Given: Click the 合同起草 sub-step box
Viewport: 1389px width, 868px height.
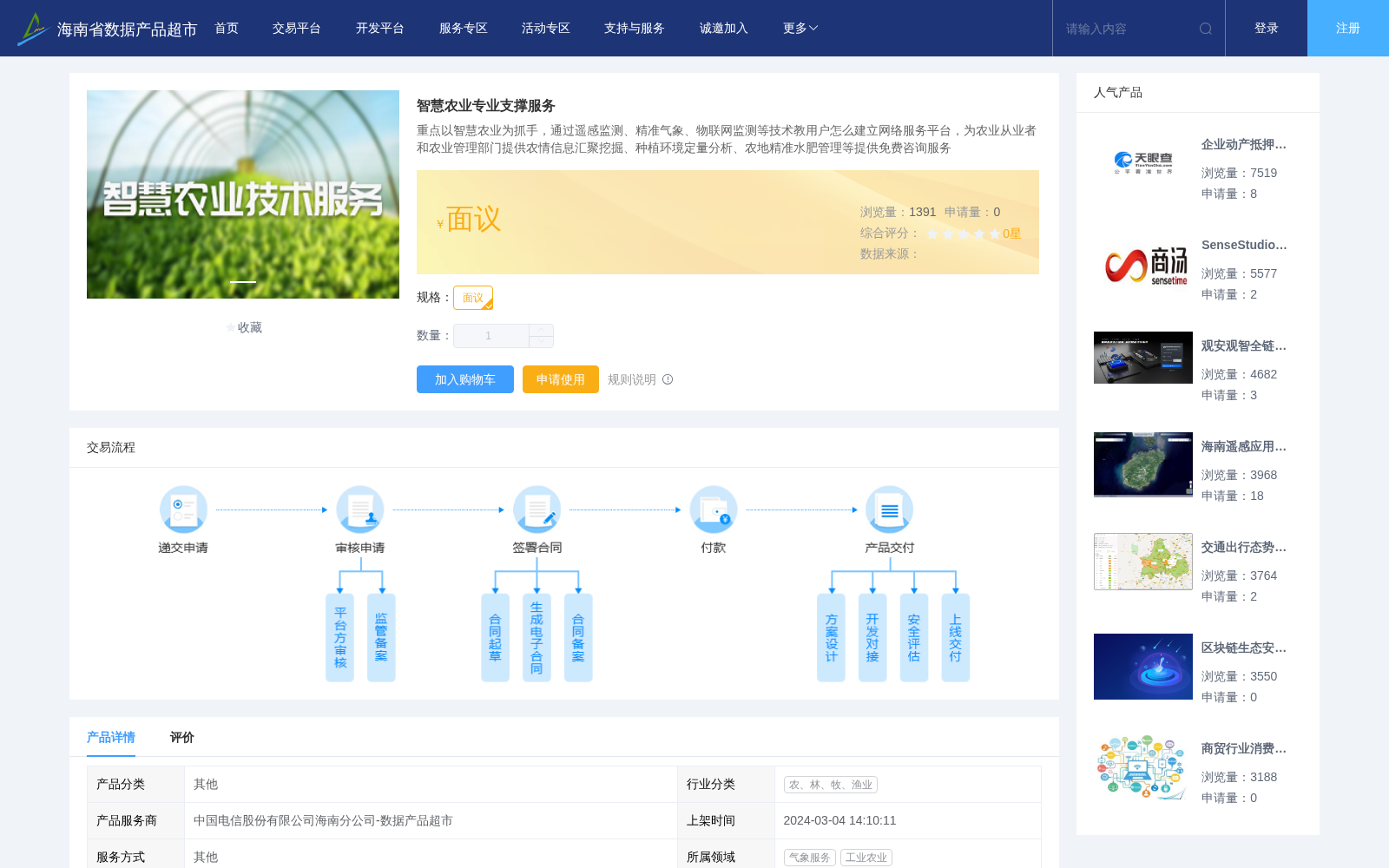Looking at the screenshot, I should (495, 638).
